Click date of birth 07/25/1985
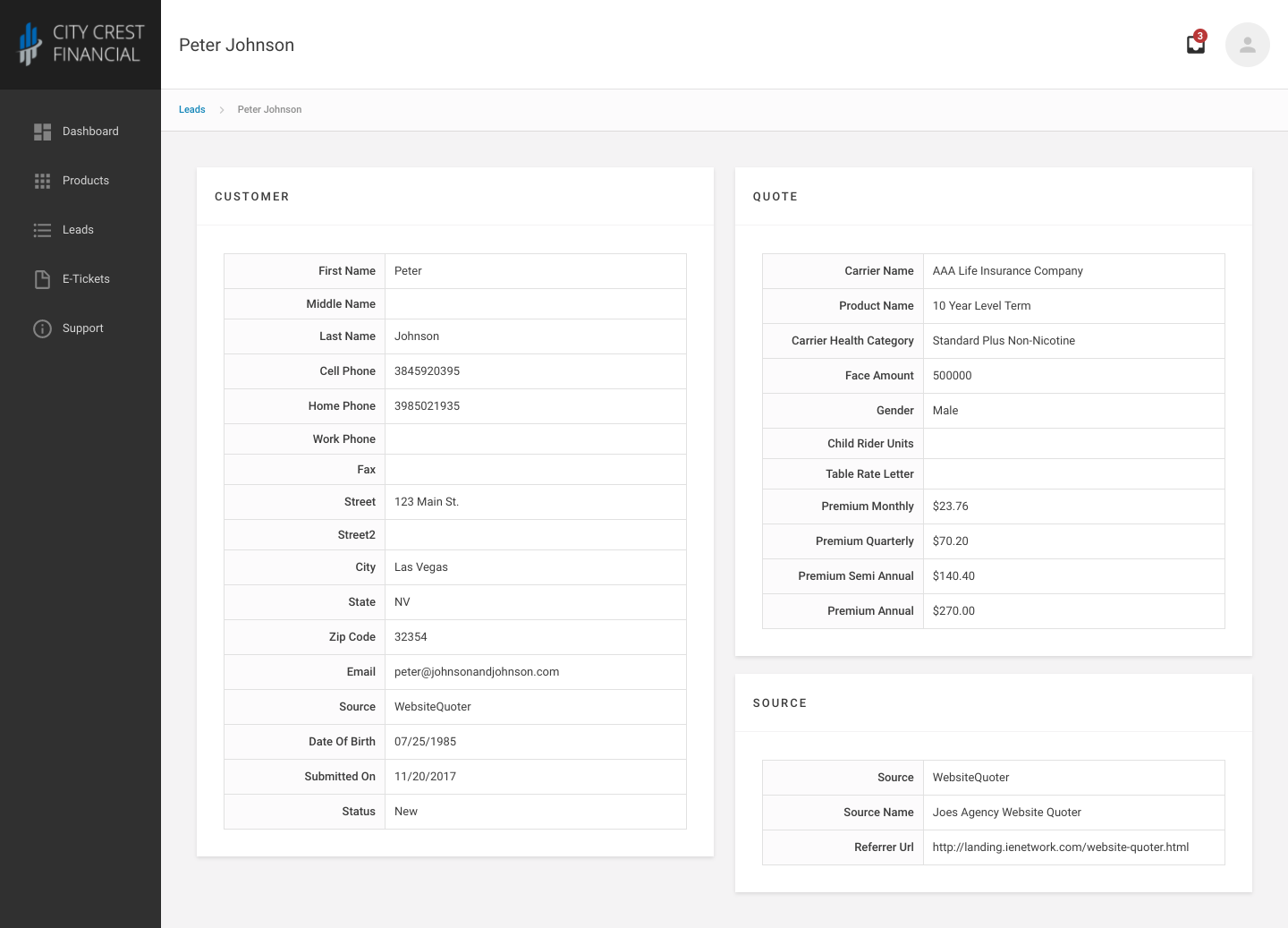 click(x=426, y=742)
